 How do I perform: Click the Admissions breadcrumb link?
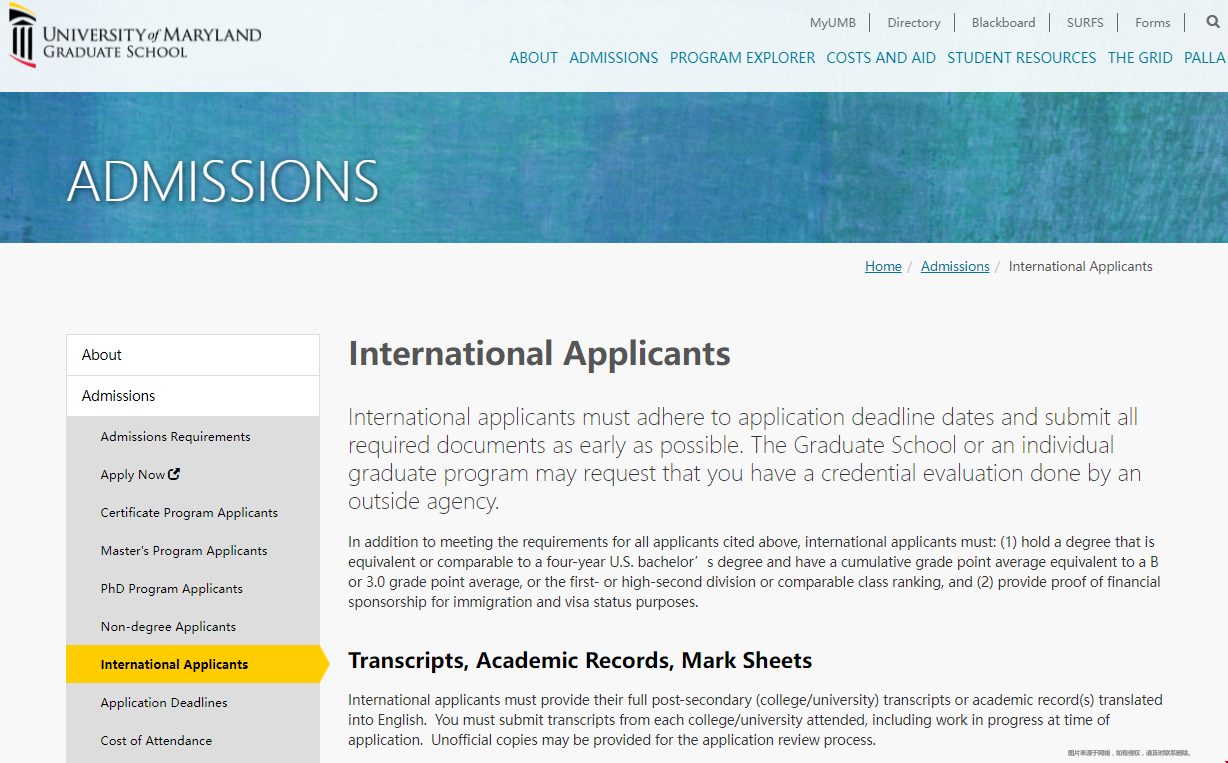pos(954,267)
